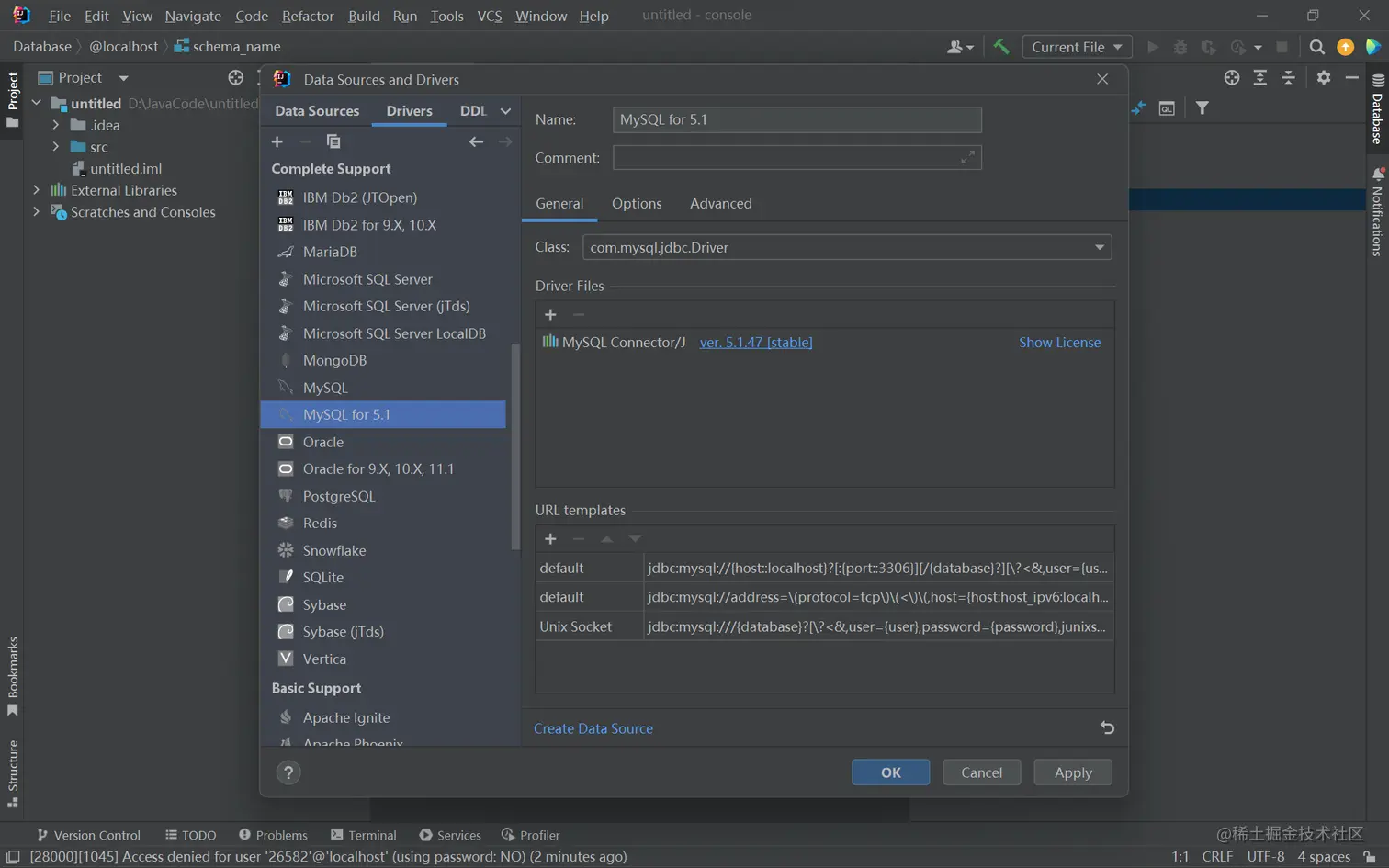Add a driver file with plus icon
1389x868 pixels.
pyautogui.click(x=550, y=314)
